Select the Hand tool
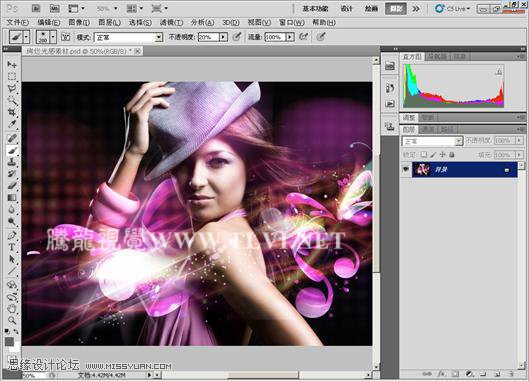The height and width of the screenshot is (381, 529). 12,308
